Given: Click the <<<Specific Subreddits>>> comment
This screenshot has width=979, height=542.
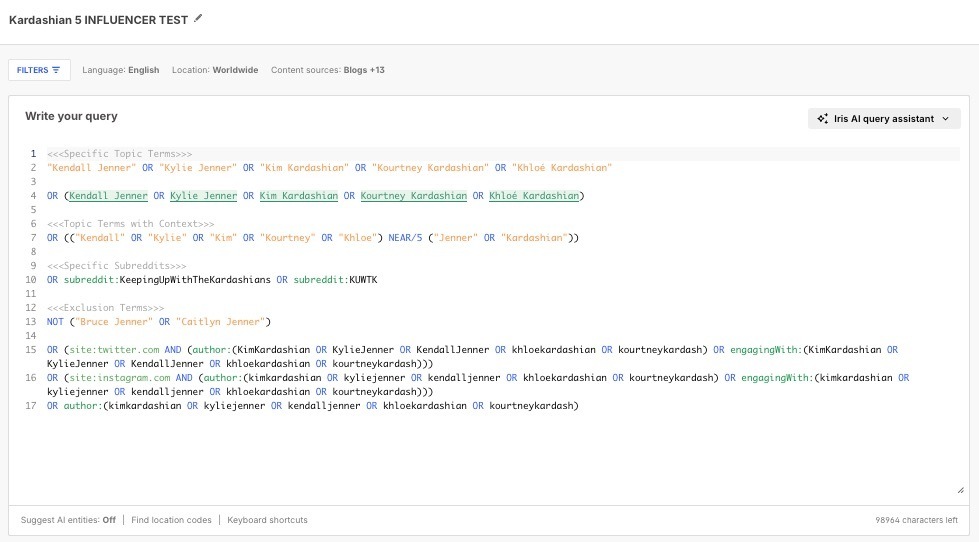Looking at the screenshot, I should coord(117,265).
